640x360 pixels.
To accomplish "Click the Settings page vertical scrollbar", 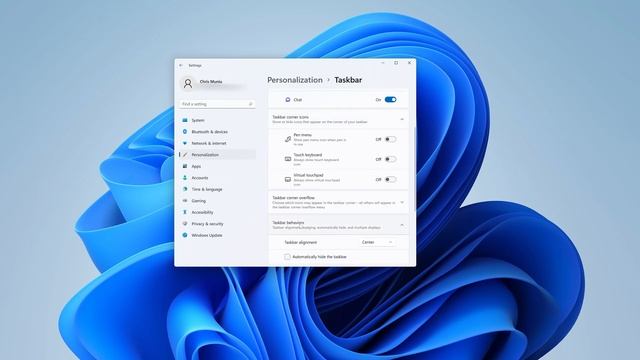I will pyautogui.click(x=415, y=169).
